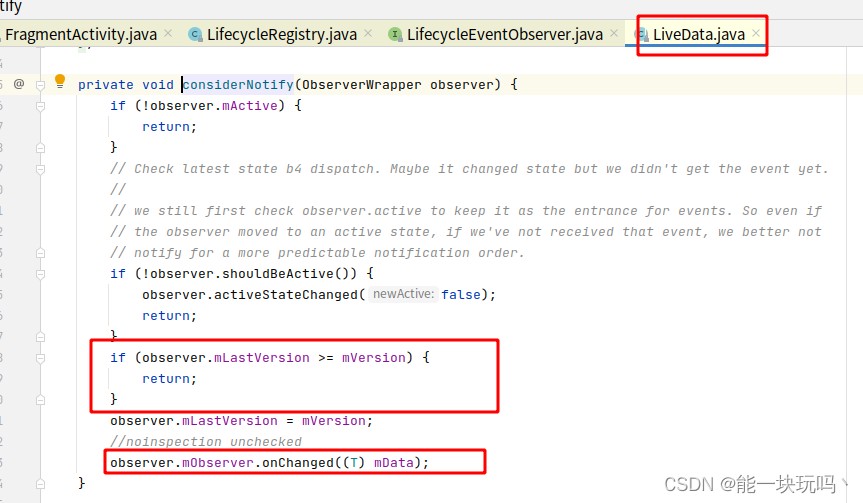Fold marker at the mLastVersion block closing brace
Viewport: 863px width, 503px height.
click(40, 400)
